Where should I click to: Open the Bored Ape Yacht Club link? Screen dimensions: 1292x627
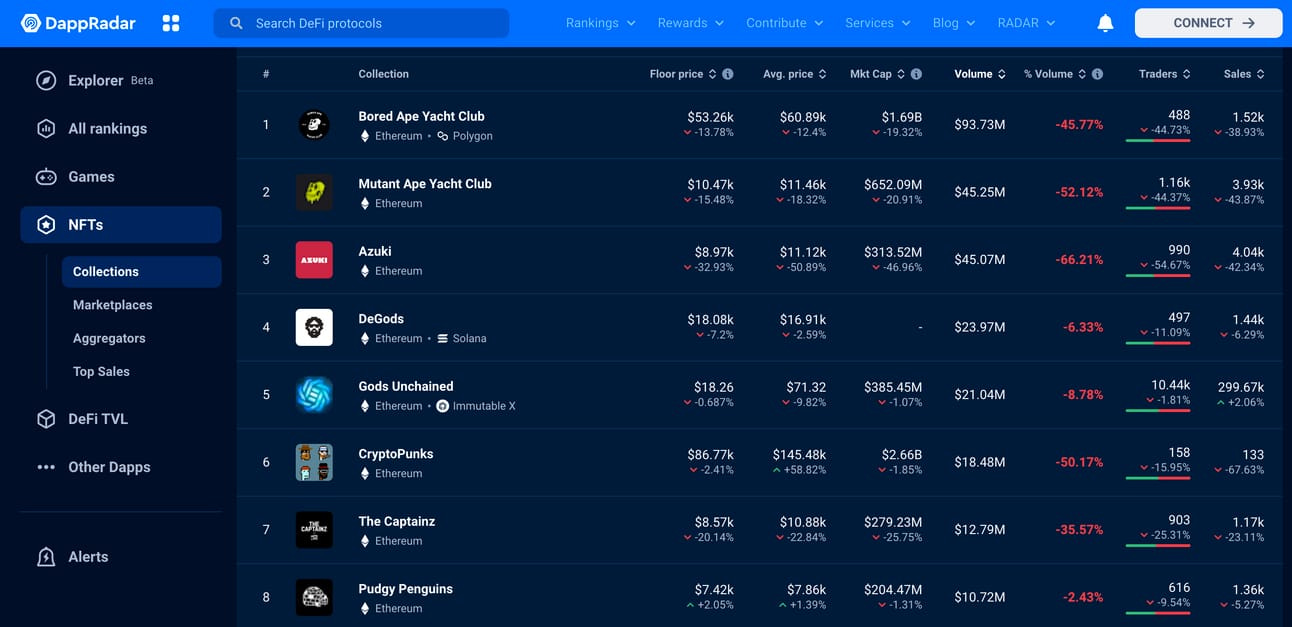pyautogui.click(x=421, y=116)
